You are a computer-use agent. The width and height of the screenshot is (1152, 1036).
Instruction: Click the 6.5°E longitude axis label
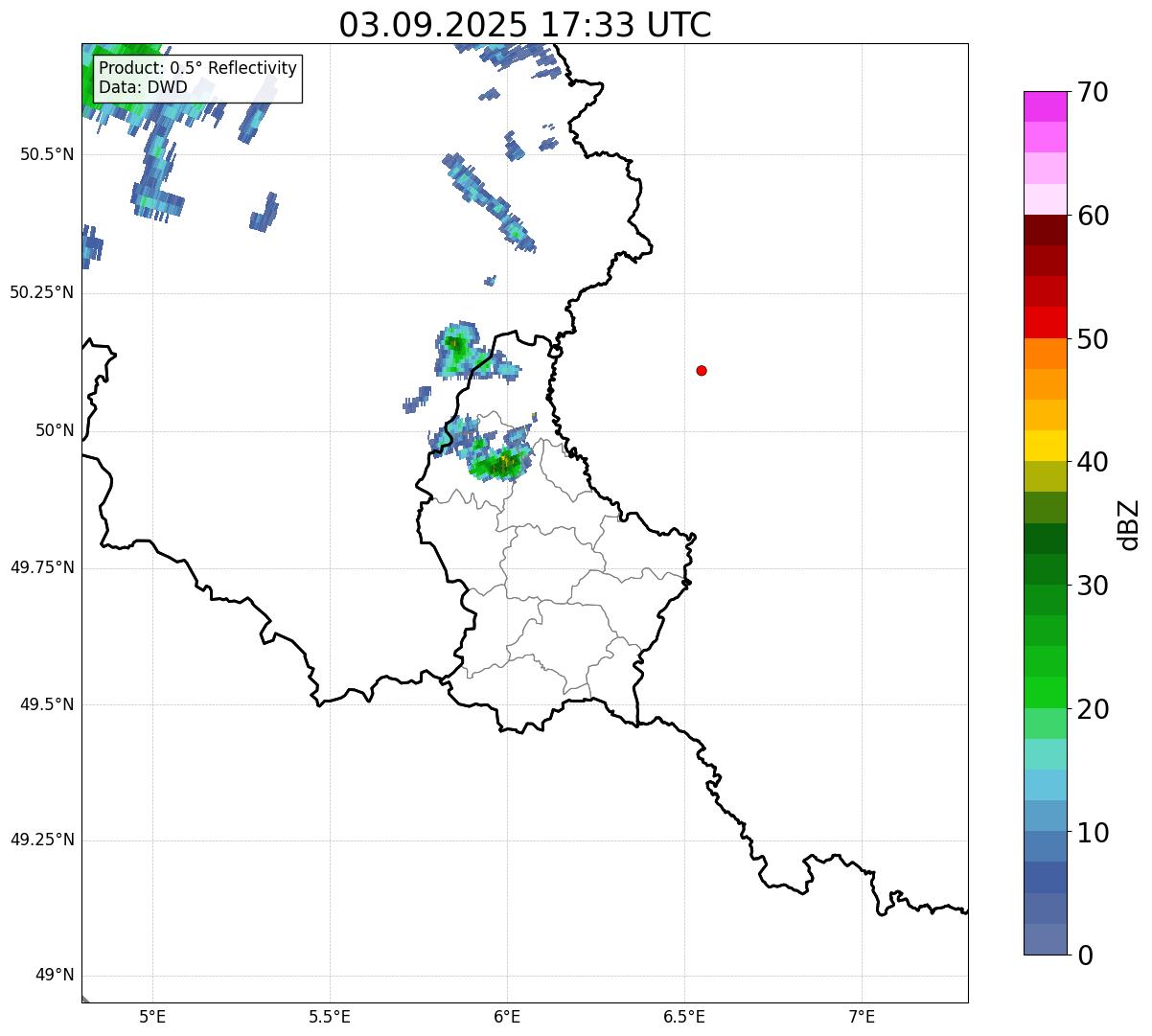(684, 1017)
